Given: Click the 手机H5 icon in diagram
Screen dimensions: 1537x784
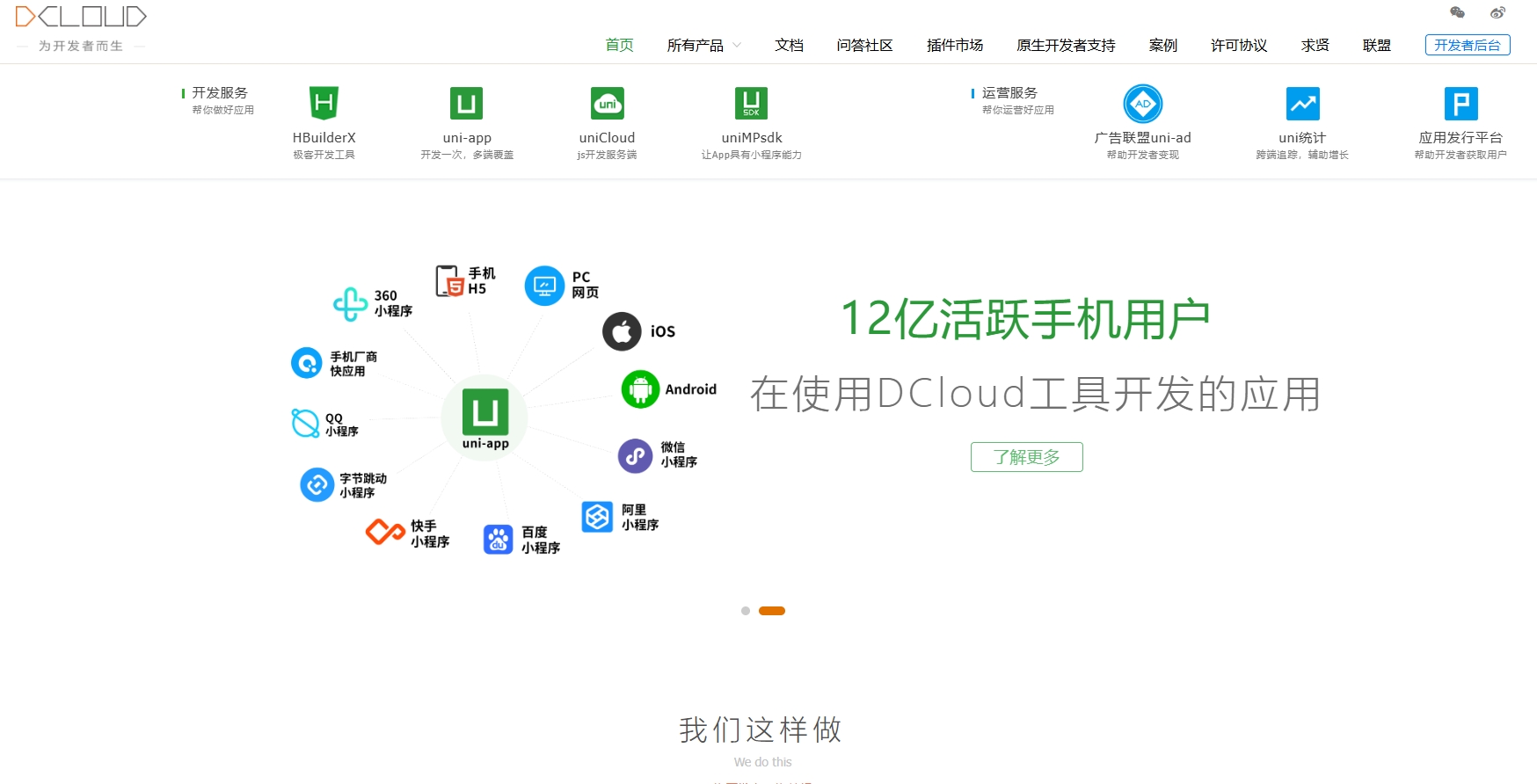Looking at the screenshot, I should [449, 281].
